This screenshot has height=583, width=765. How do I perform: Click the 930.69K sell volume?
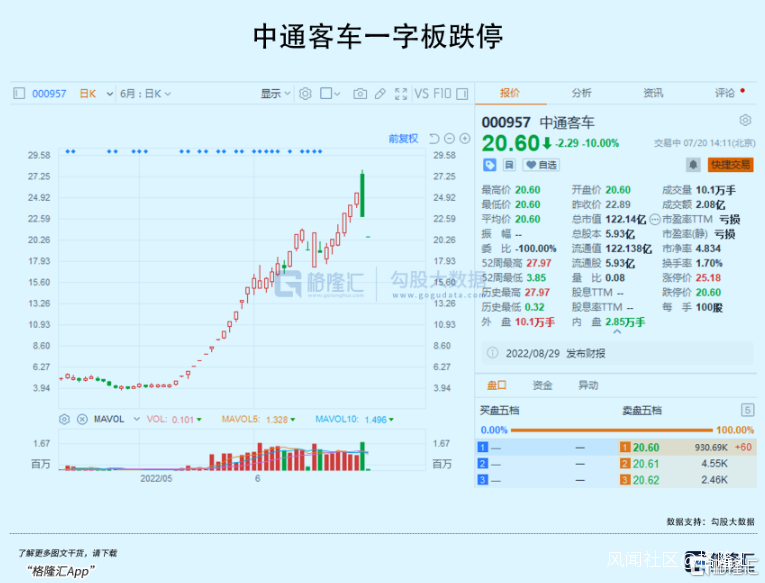(x=711, y=447)
